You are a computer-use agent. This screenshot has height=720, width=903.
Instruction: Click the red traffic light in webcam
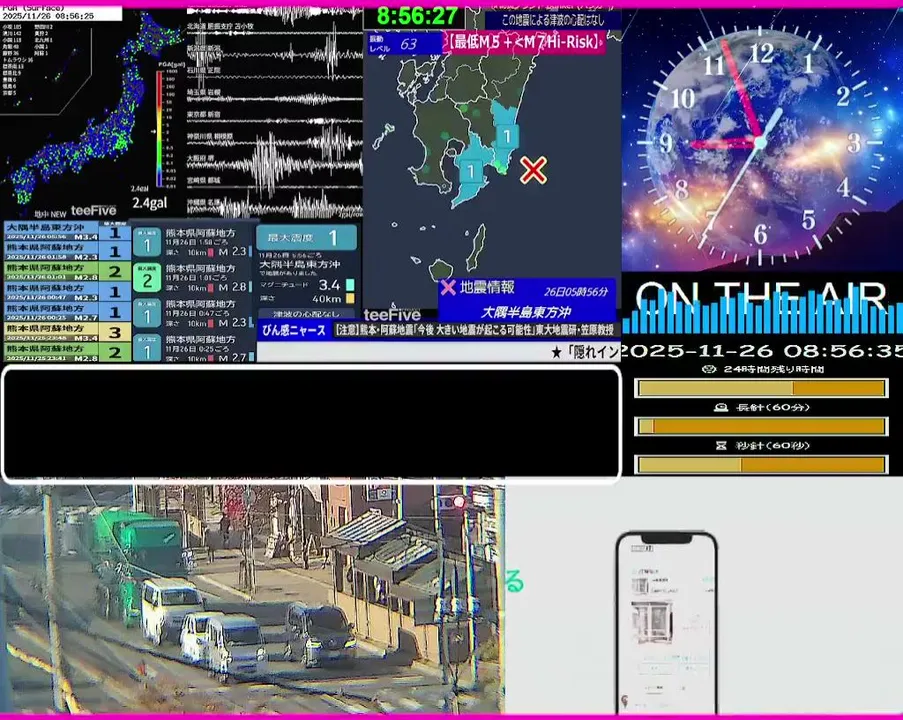tap(458, 502)
